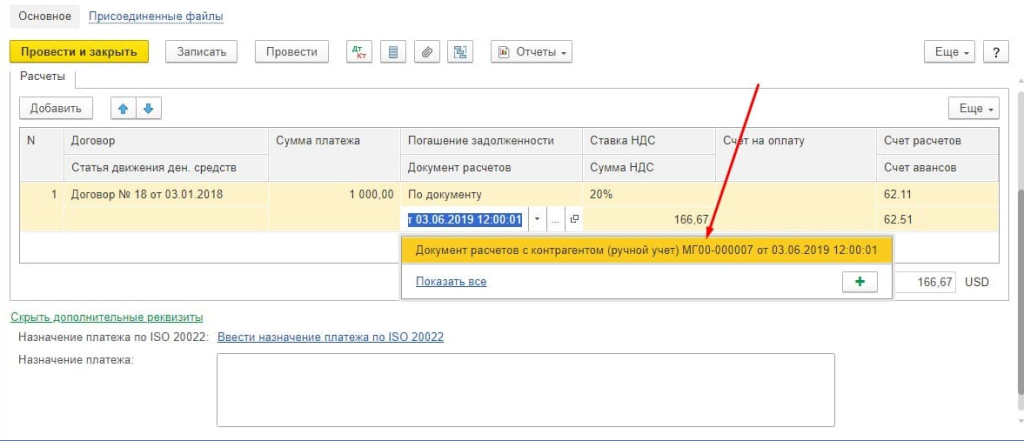Click the Назначение платежа text field
1024x441 pixels.
click(525, 389)
